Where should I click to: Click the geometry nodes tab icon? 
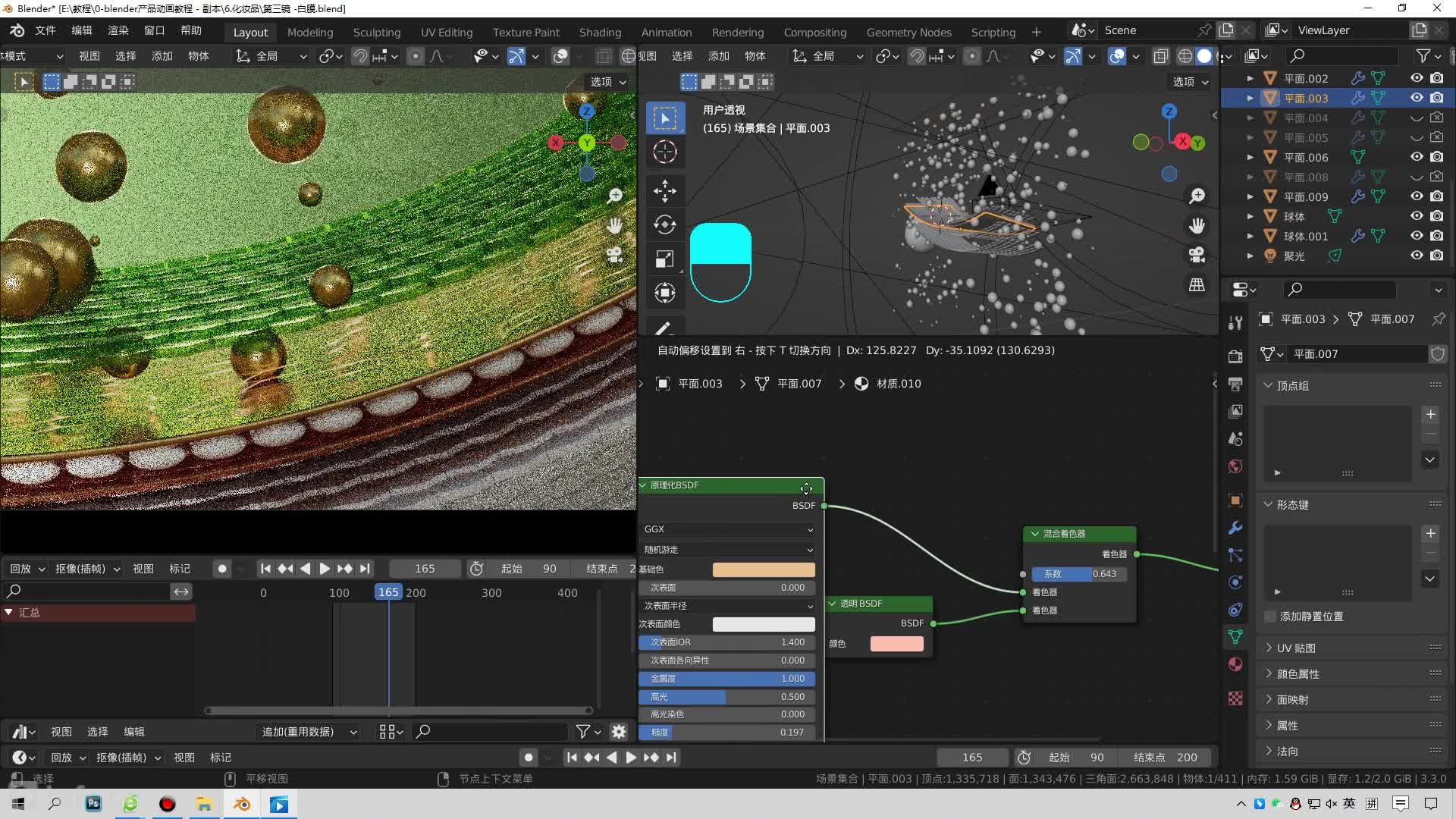(908, 30)
